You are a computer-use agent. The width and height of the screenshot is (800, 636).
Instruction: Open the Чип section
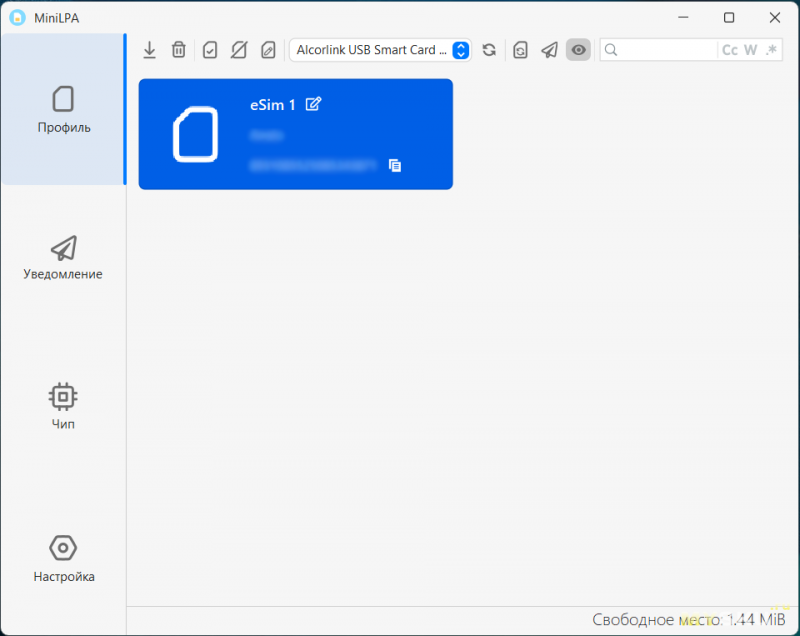coord(63,406)
